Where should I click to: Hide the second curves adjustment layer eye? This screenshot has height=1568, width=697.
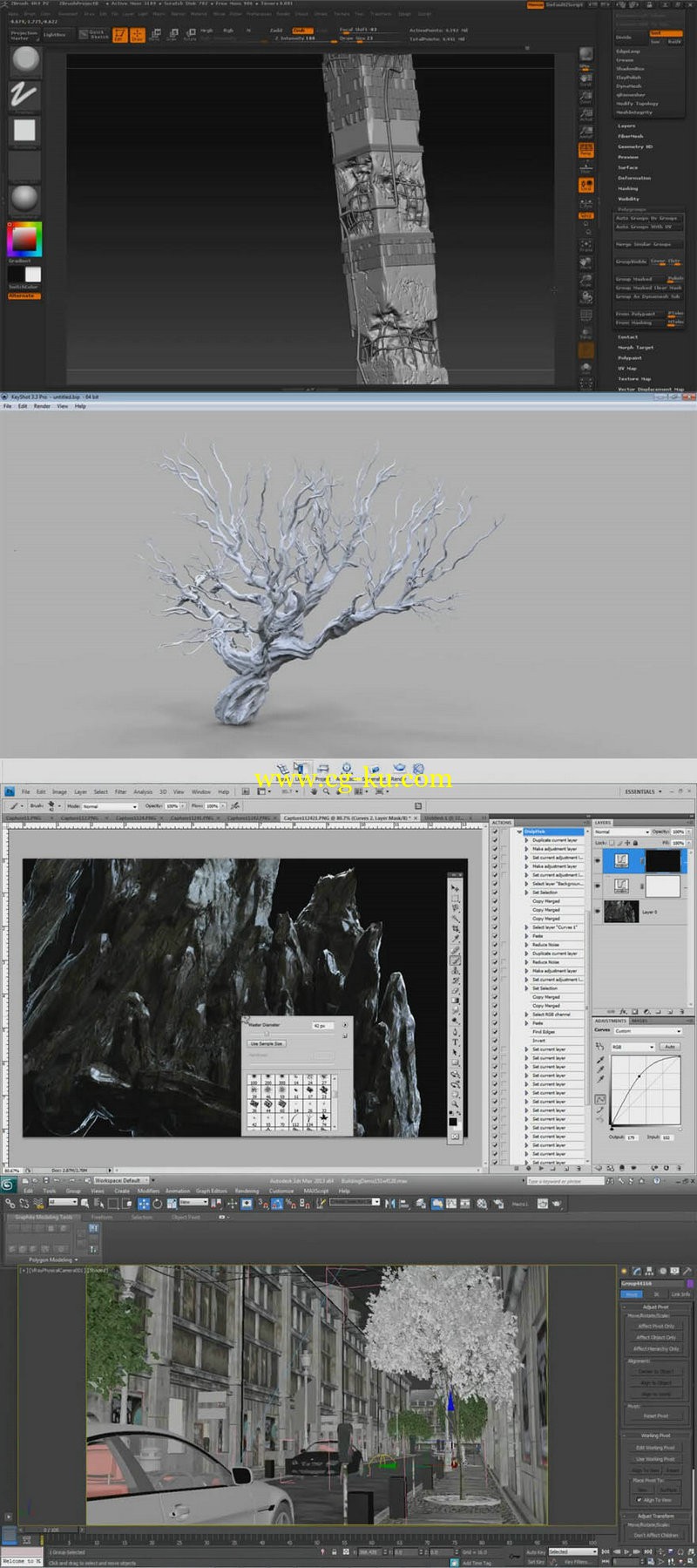click(x=598, y=886)
